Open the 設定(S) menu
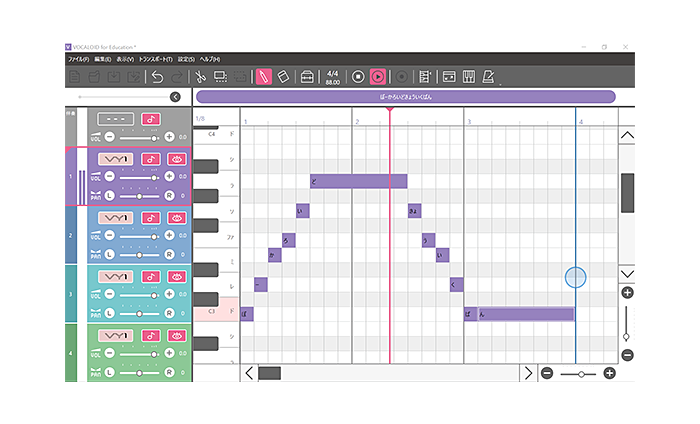 click(186, 59)
